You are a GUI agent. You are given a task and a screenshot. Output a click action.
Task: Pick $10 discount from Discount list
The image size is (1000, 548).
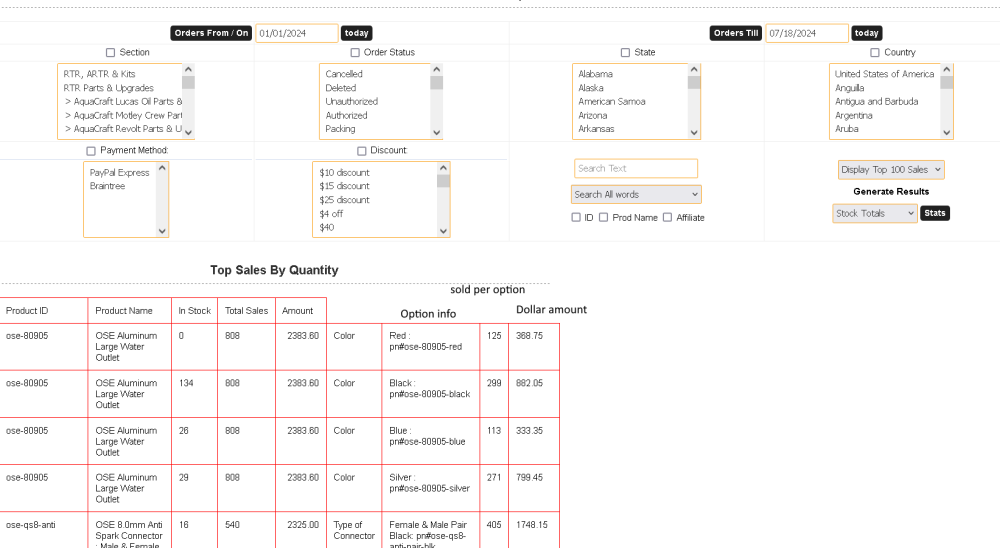[x=344, y=172]
